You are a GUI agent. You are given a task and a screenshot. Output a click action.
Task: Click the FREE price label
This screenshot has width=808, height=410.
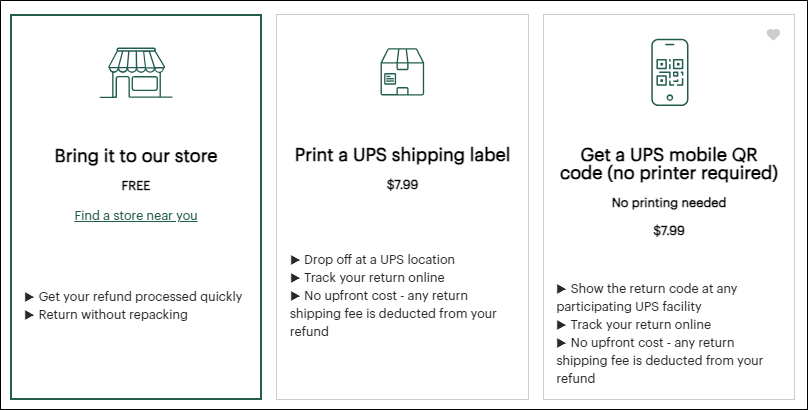136,185
